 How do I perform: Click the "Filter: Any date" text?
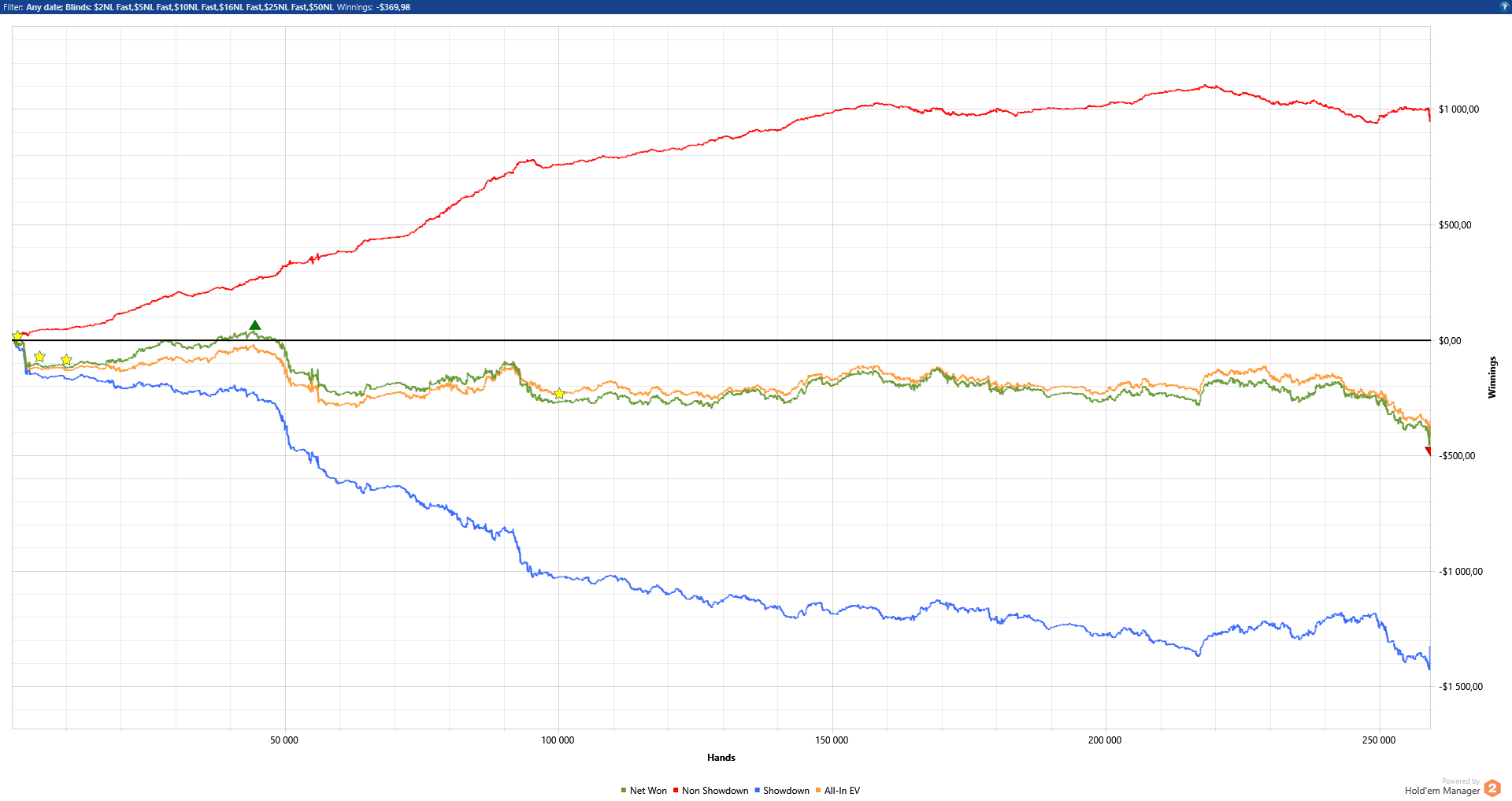coord(33,7)
